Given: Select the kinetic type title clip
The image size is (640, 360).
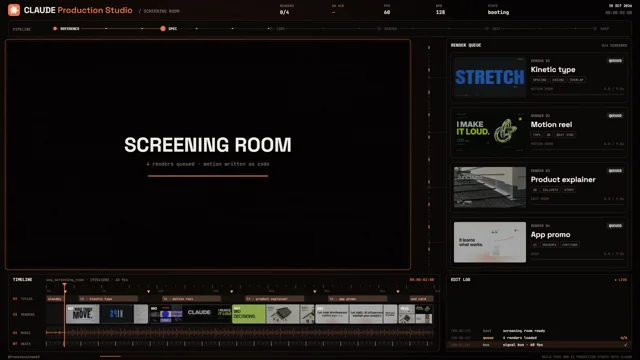Looking at the screenshot, I should 108,299.
